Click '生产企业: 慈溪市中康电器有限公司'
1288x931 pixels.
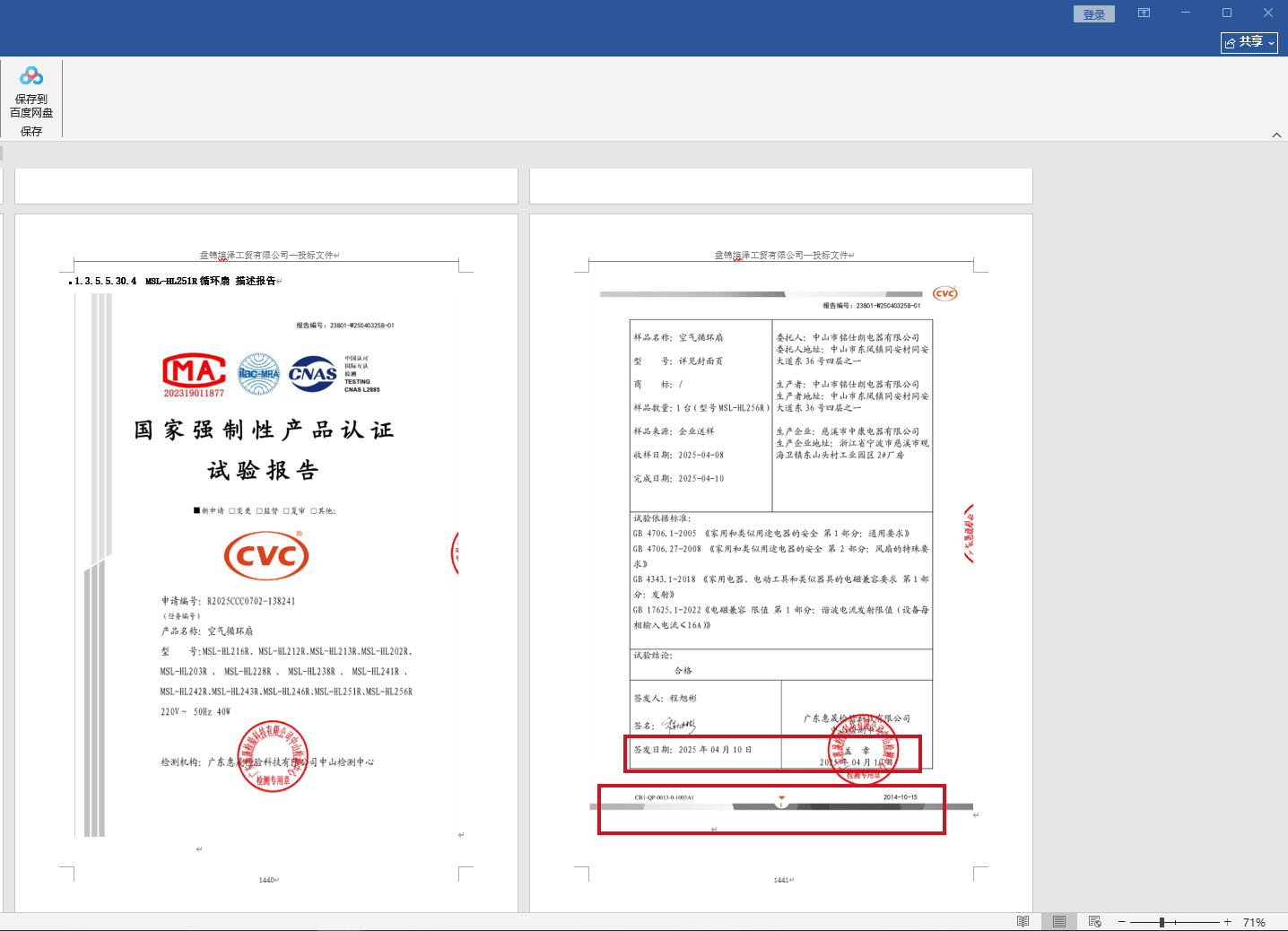pos(848,431)
